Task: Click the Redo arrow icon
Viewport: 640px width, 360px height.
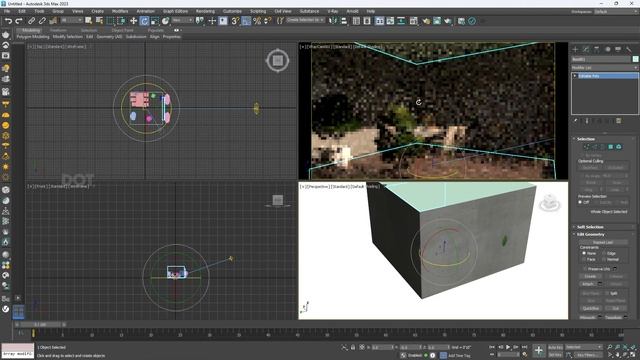Action: (x=18, y=21)
